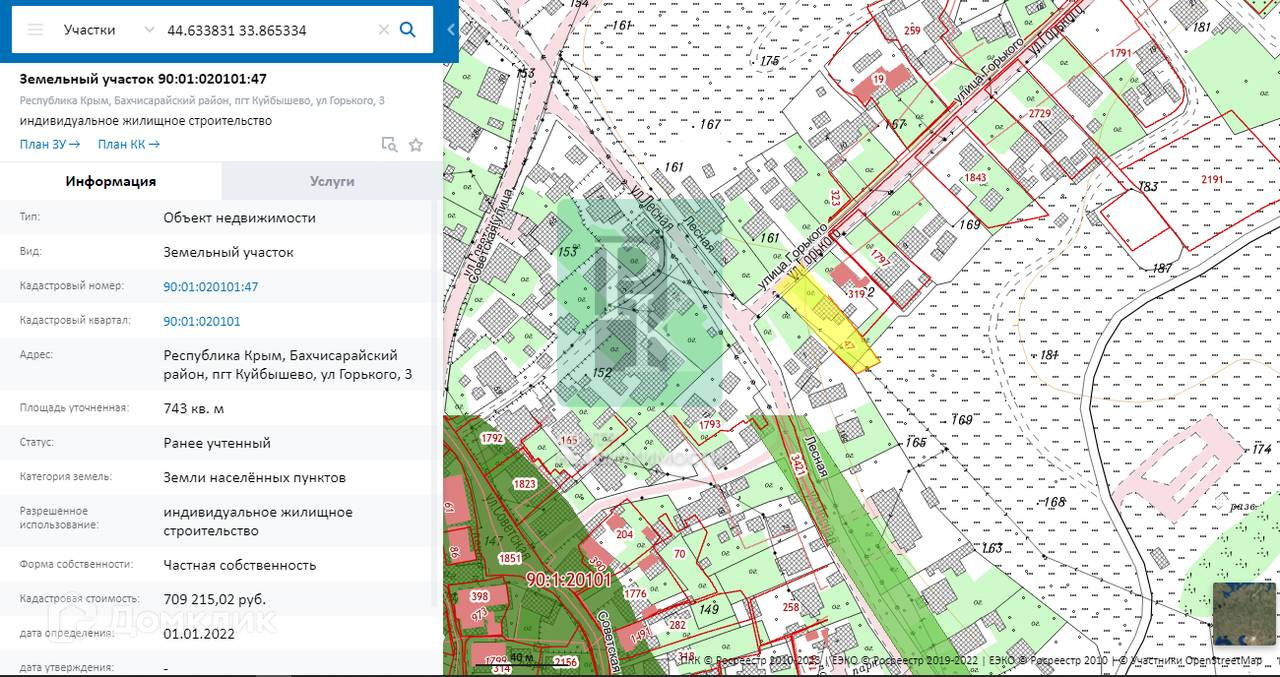Click the magnifying glass search icon
The width and height of the screenshot is (1280, 677).
click(408, 30)
